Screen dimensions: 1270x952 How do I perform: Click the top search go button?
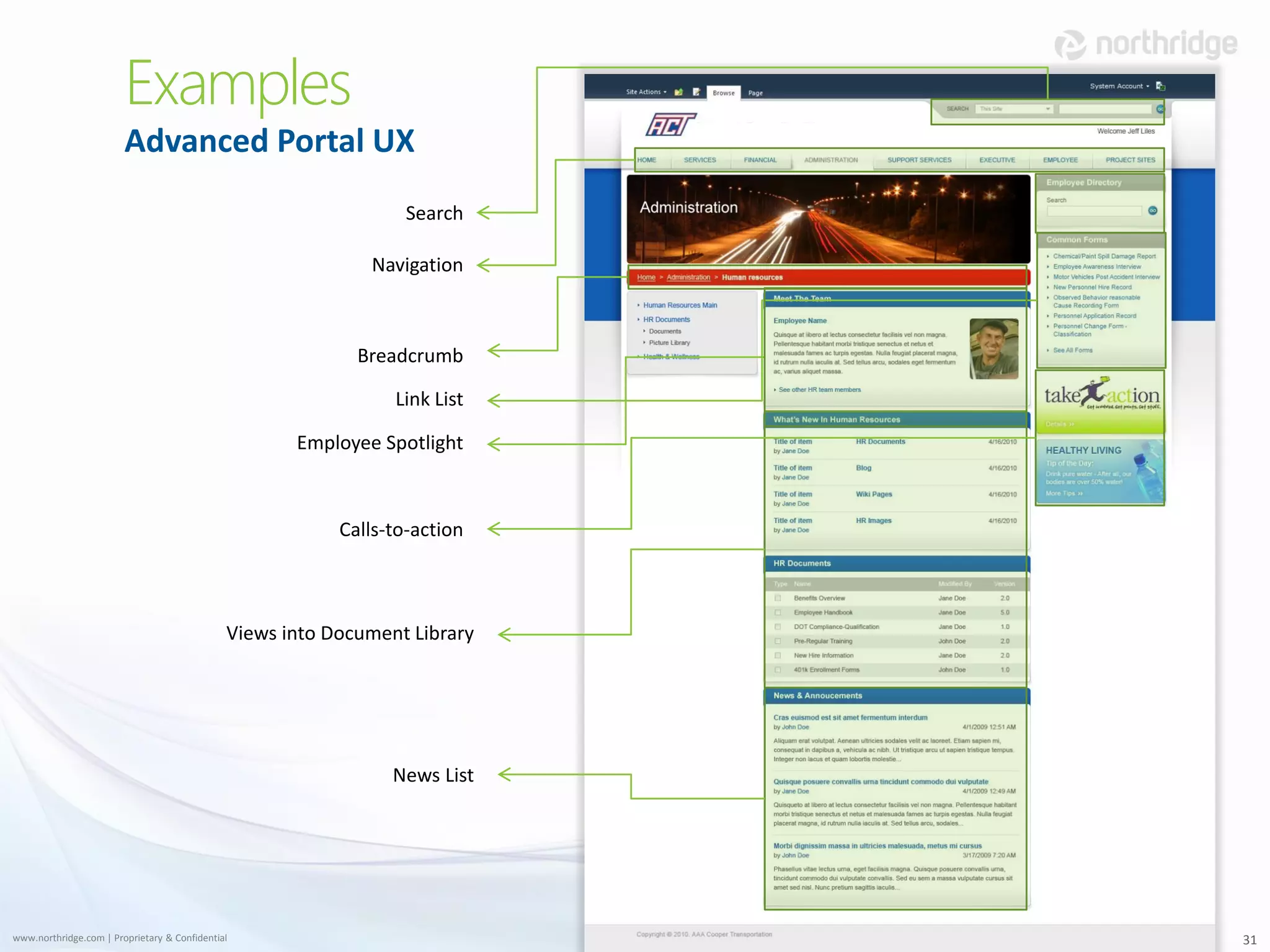(x=1160, y=109)
